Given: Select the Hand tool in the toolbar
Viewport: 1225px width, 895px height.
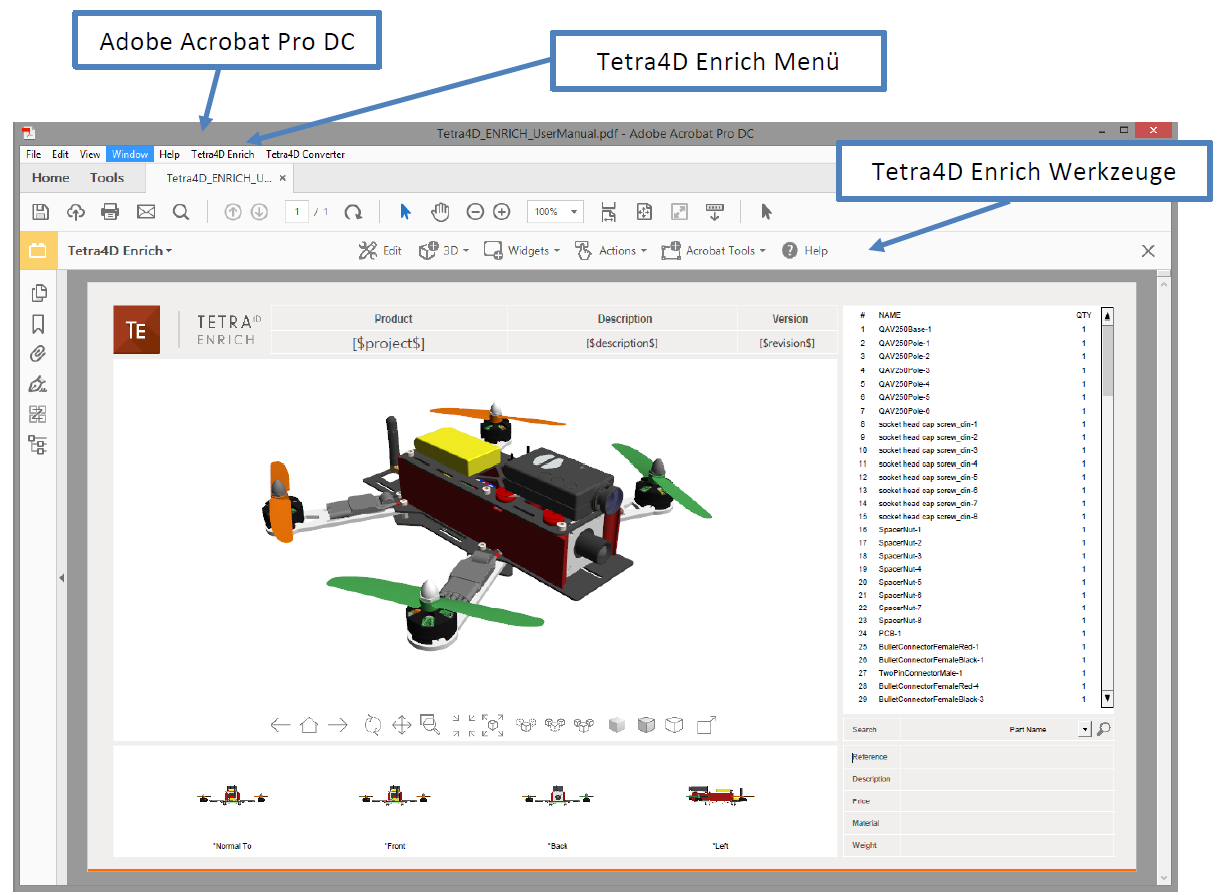Looking at the screenshot, I should point(440,212).
